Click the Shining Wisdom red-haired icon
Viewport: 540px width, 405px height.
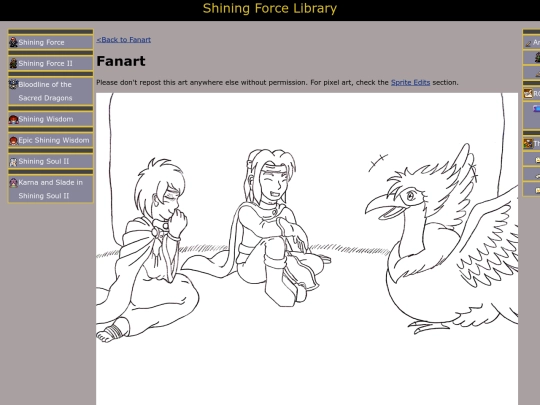pyautogui.click(x=13, y=120)
